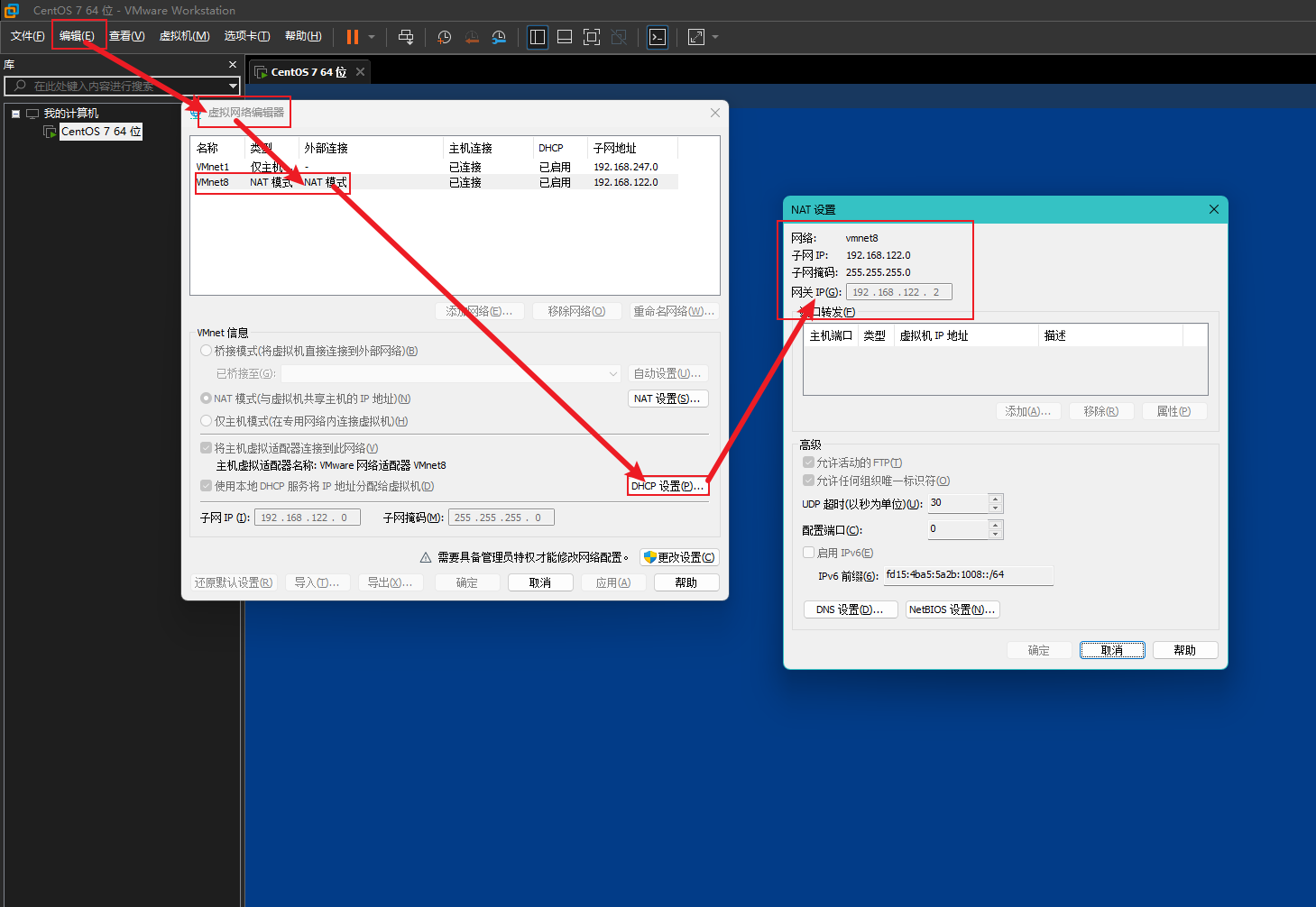This screenshot has height=907, width=1316.
Task: Switch to console view toolbar icon
Action: [658, 37]
